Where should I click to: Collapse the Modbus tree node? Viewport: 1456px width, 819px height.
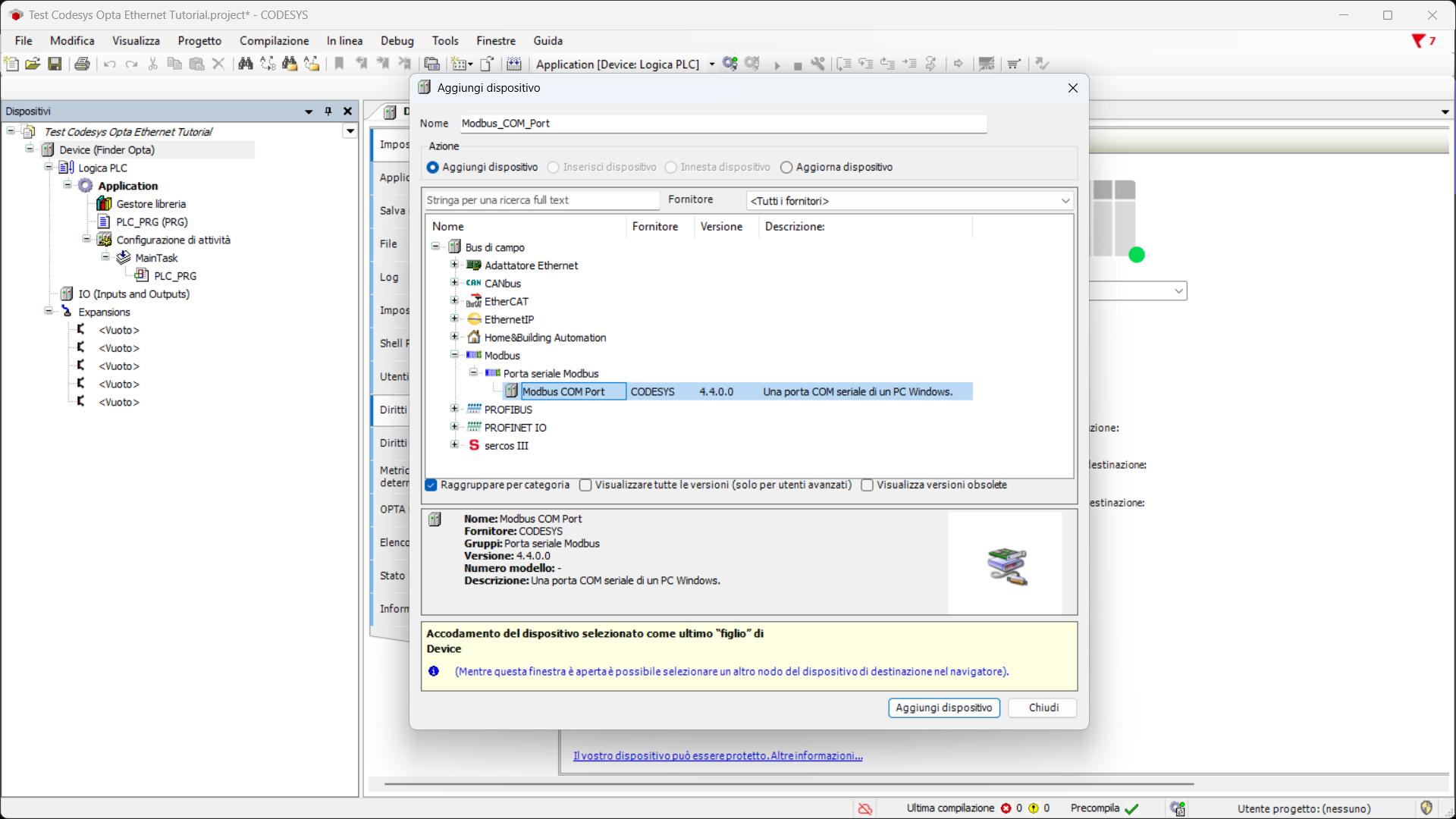[x=454, y=355]
